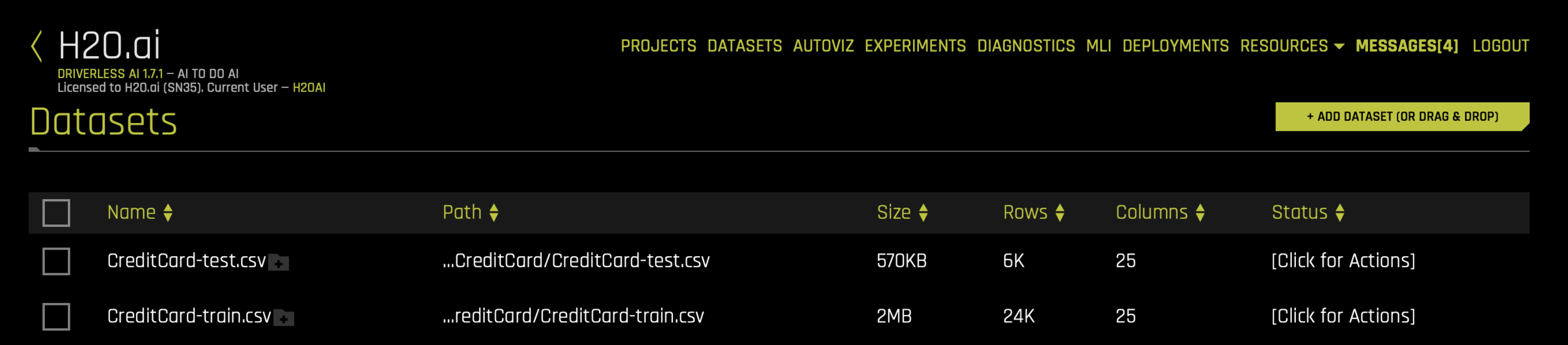Click the Add Dataset button
Viewport: 1568px width, 345px height.
[1401, 116]
